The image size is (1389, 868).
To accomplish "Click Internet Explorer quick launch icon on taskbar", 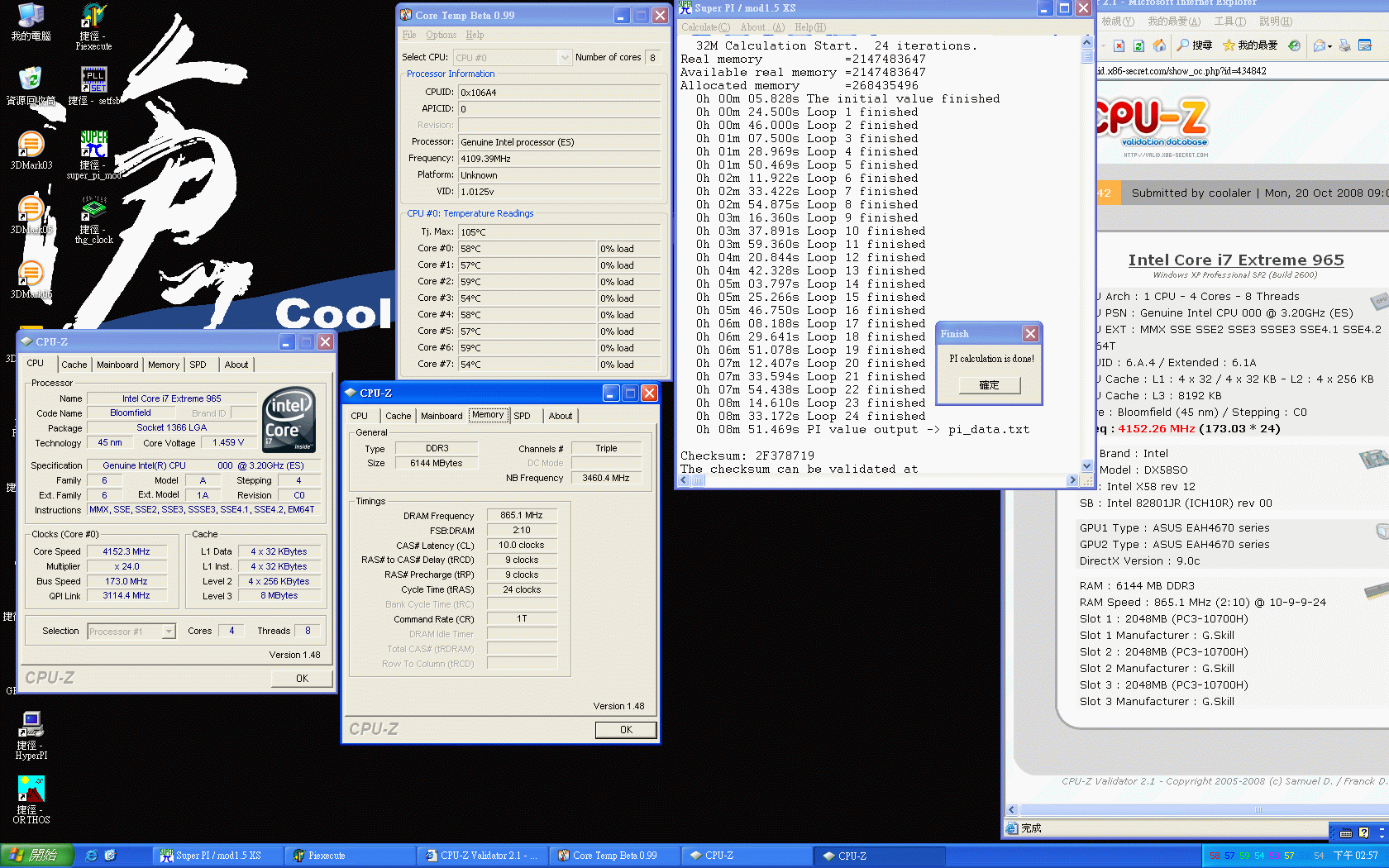I will pyautogui.click(x=92, y=856).
